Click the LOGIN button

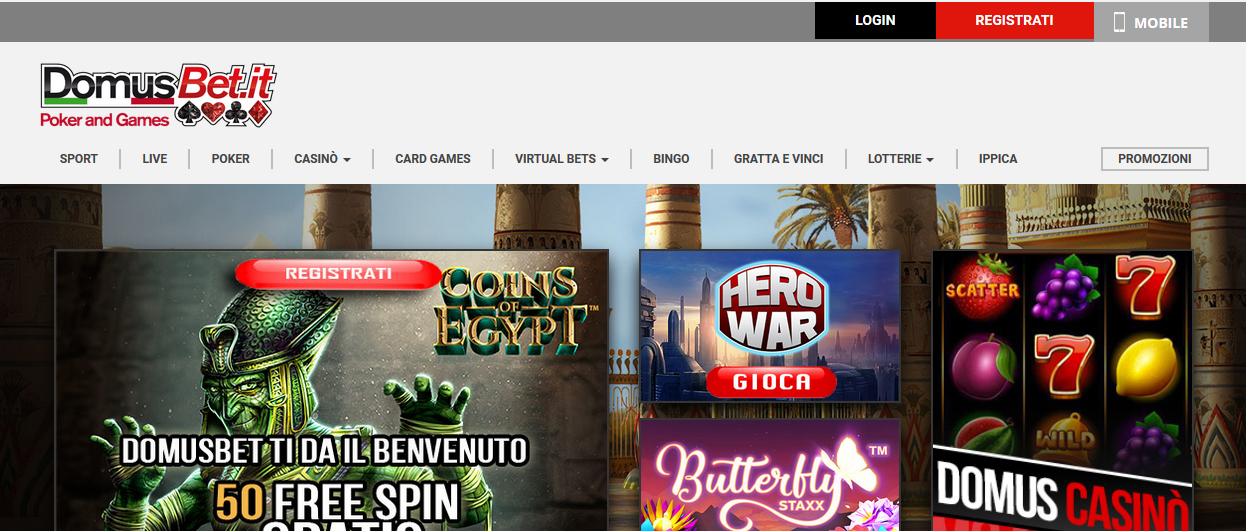click(875, 20)
